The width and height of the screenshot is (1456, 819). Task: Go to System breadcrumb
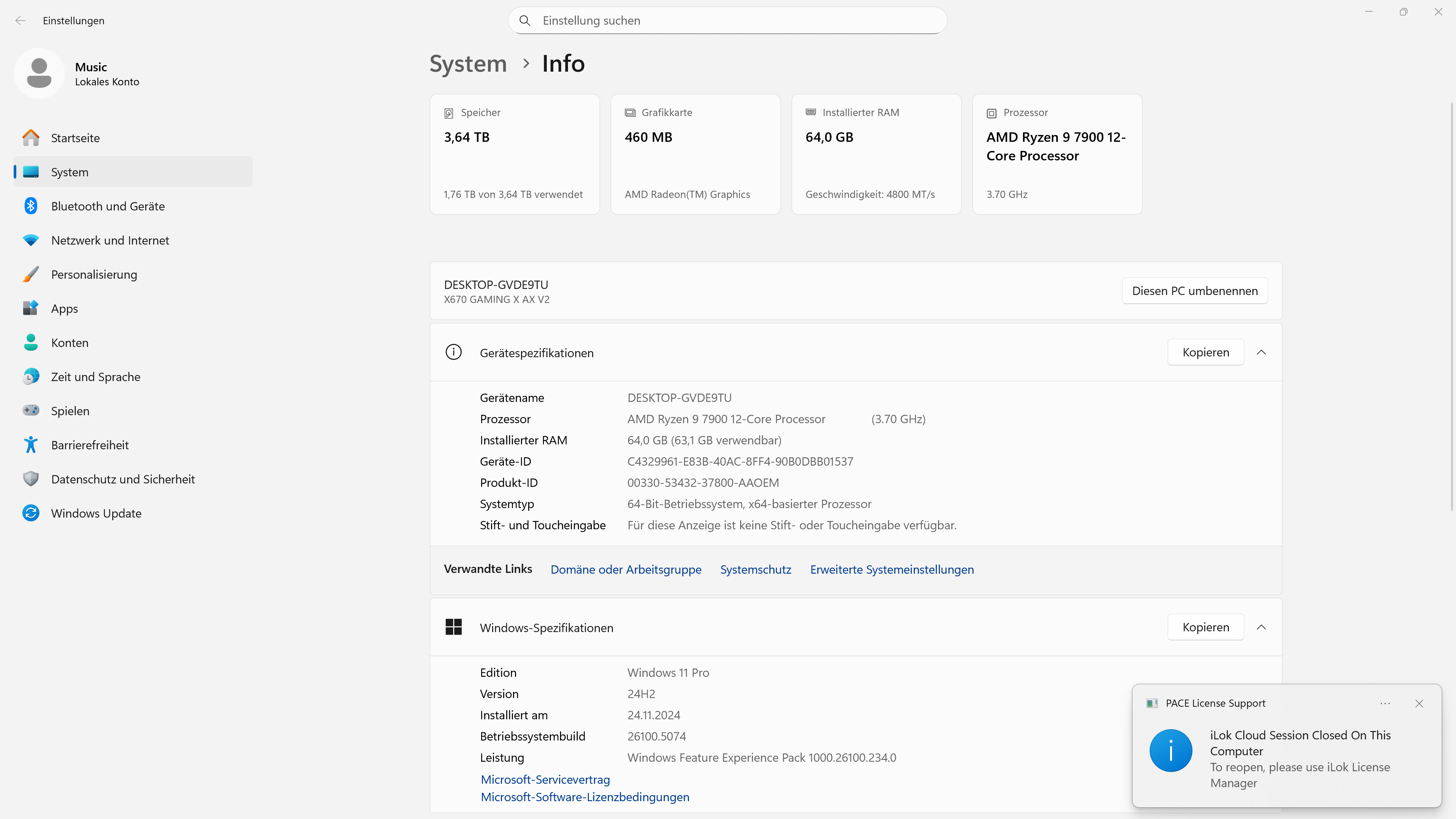(468, 63)
